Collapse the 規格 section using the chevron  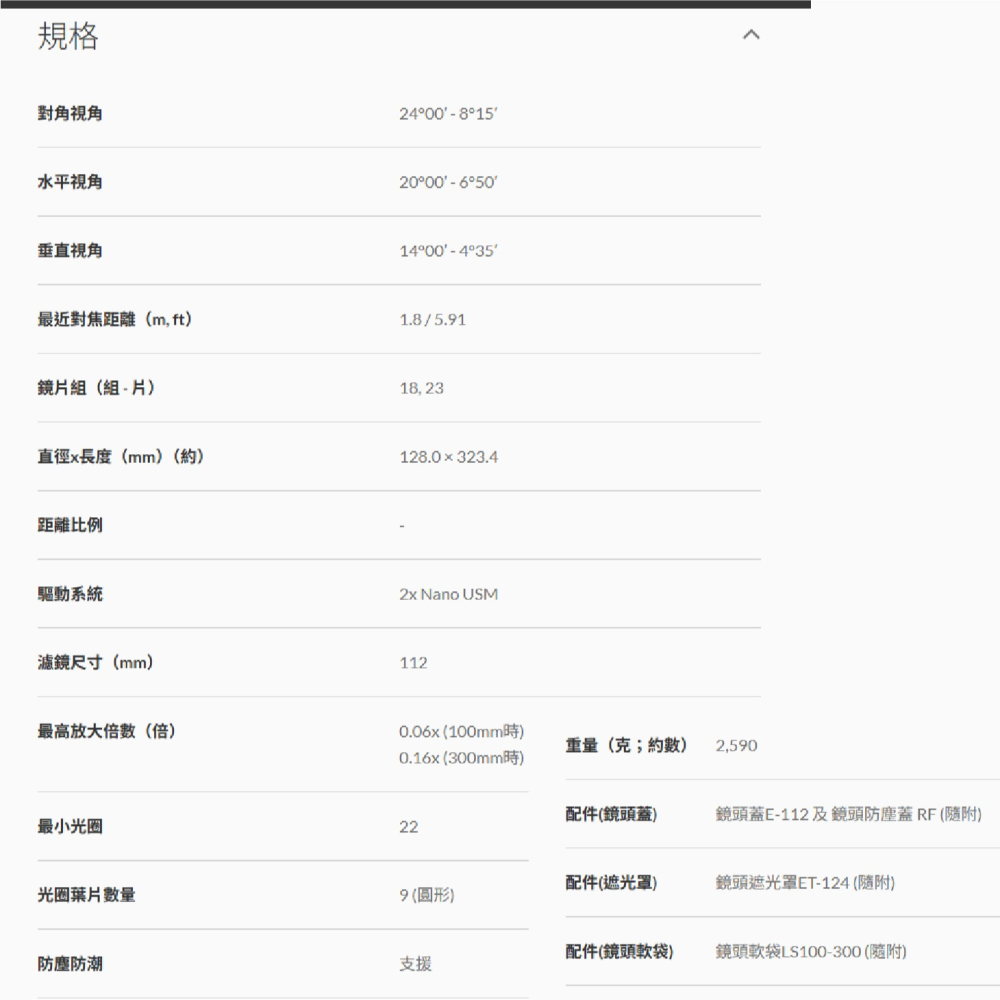(751, 35)
